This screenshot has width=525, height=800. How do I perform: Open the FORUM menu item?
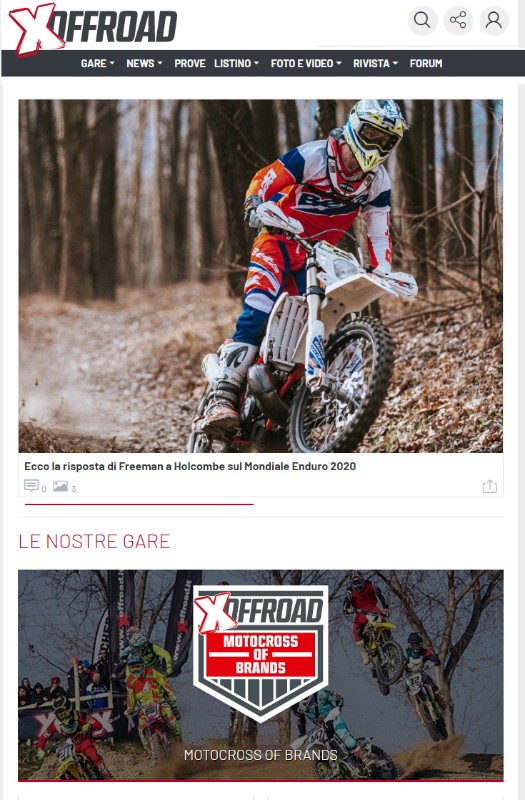[426, 63]
